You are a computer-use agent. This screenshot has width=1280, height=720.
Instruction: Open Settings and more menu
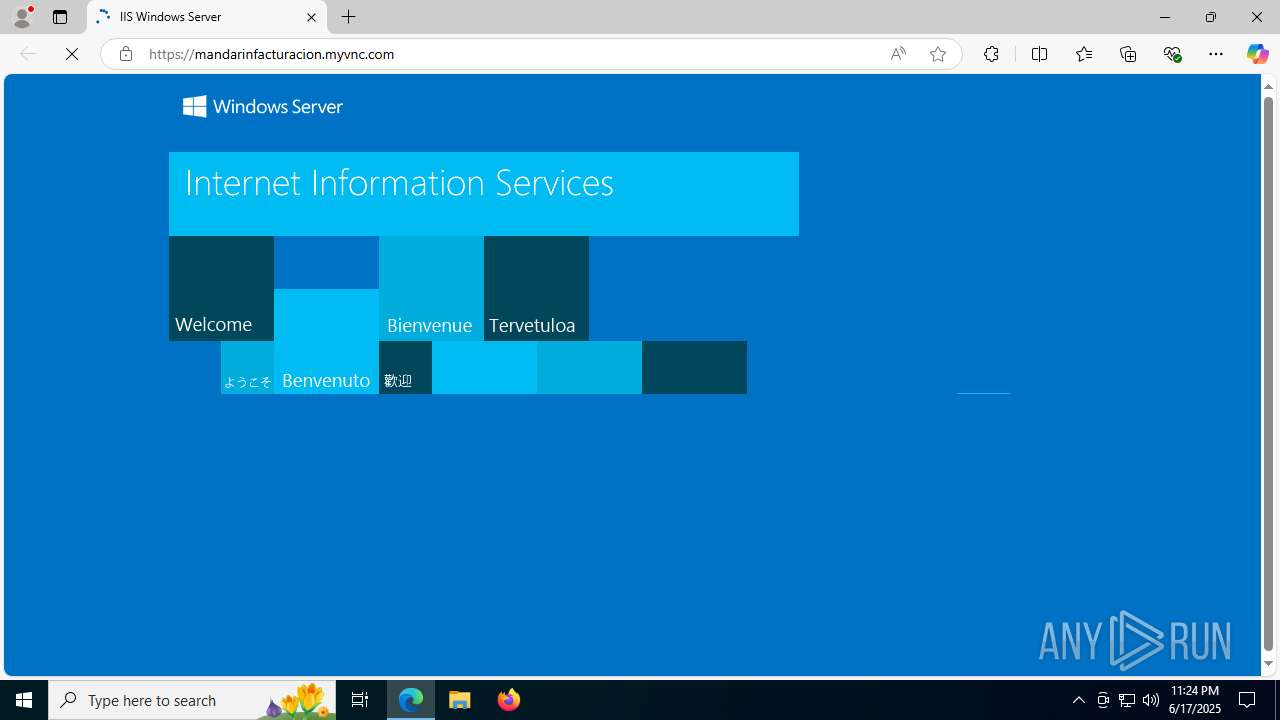(x=1216, y=54)
